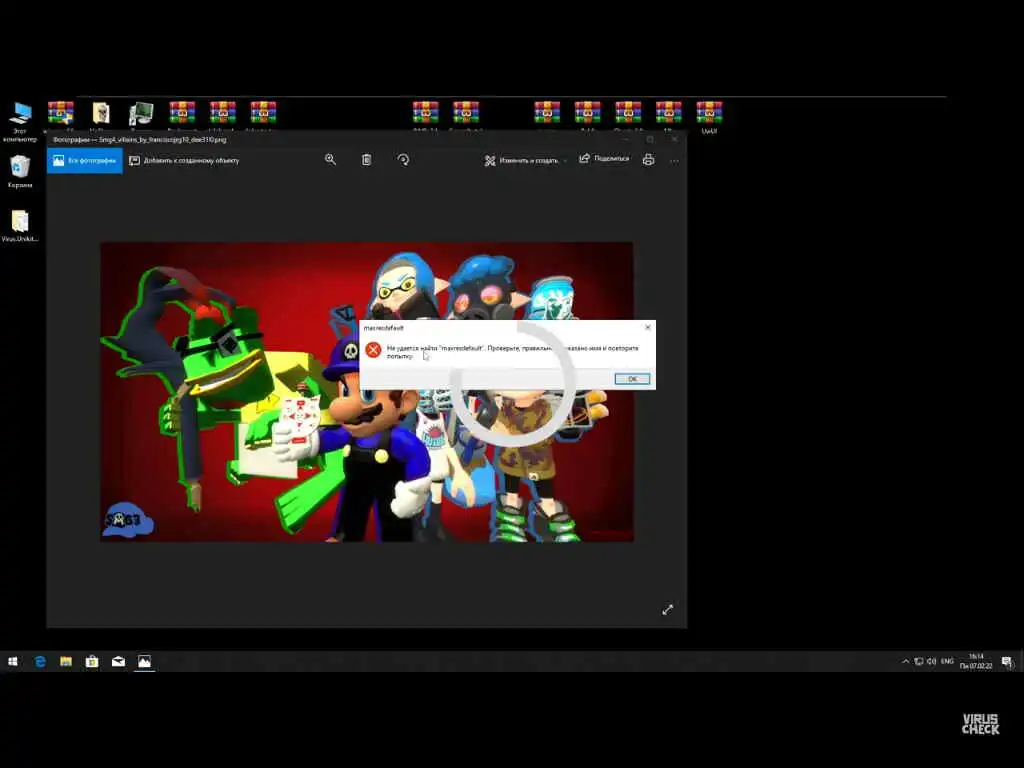The width and height of the screenshot is (1024, 768).
Task: Rotate the photo with the rotate icon
Action: 403,160
